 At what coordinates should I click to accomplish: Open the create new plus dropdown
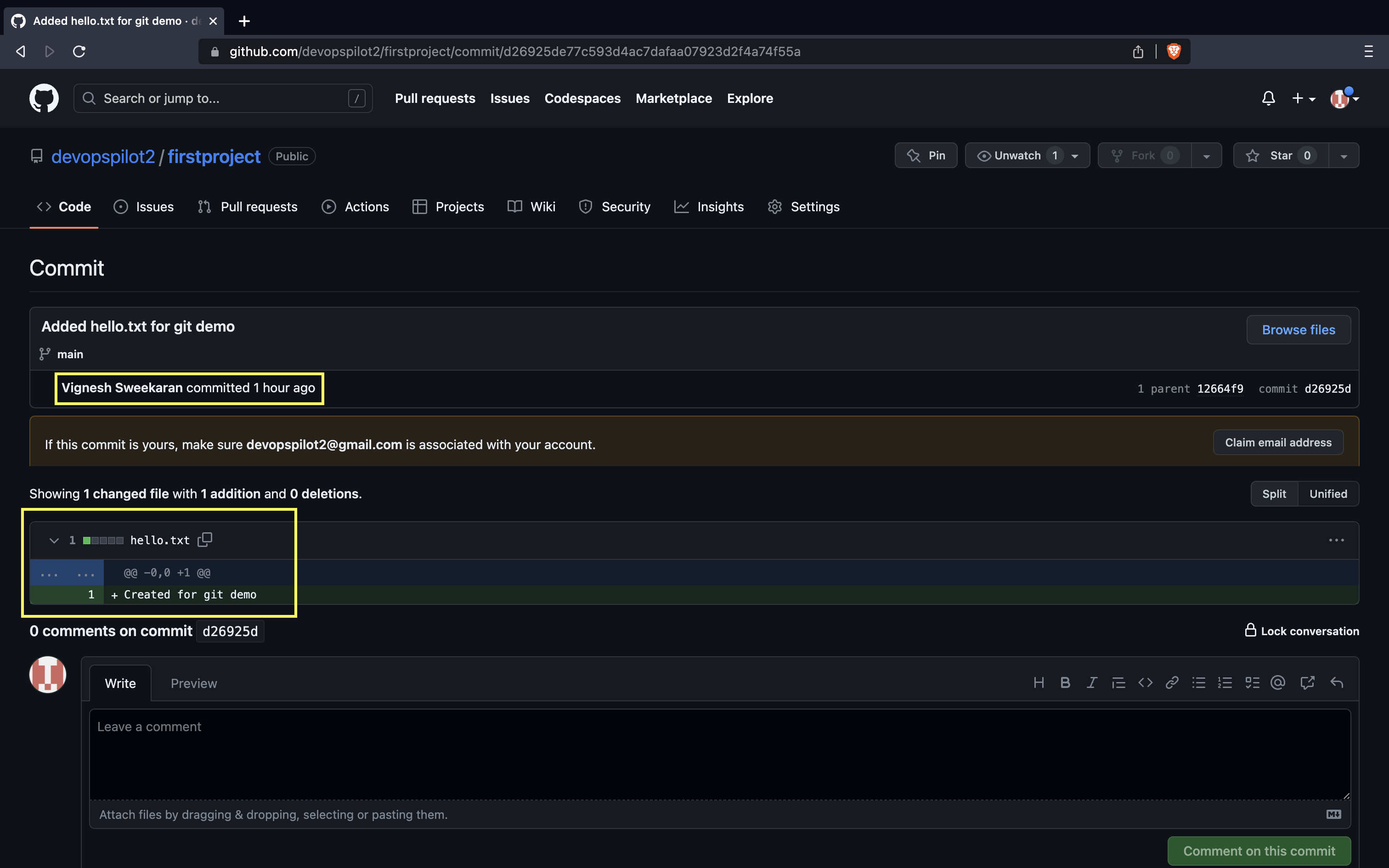(1303, 99)
